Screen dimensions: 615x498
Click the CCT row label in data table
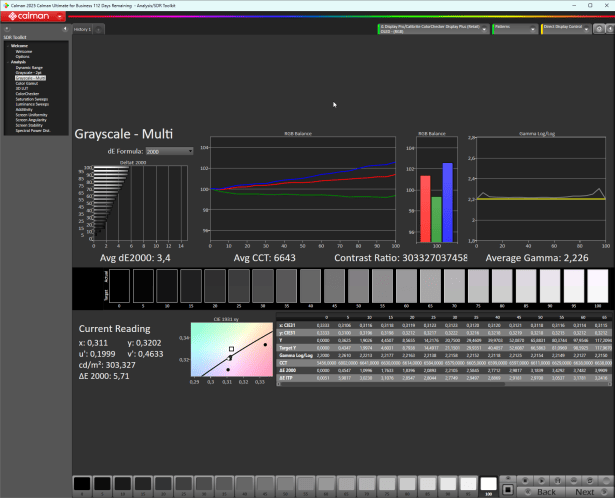click(x=284, y=363)
